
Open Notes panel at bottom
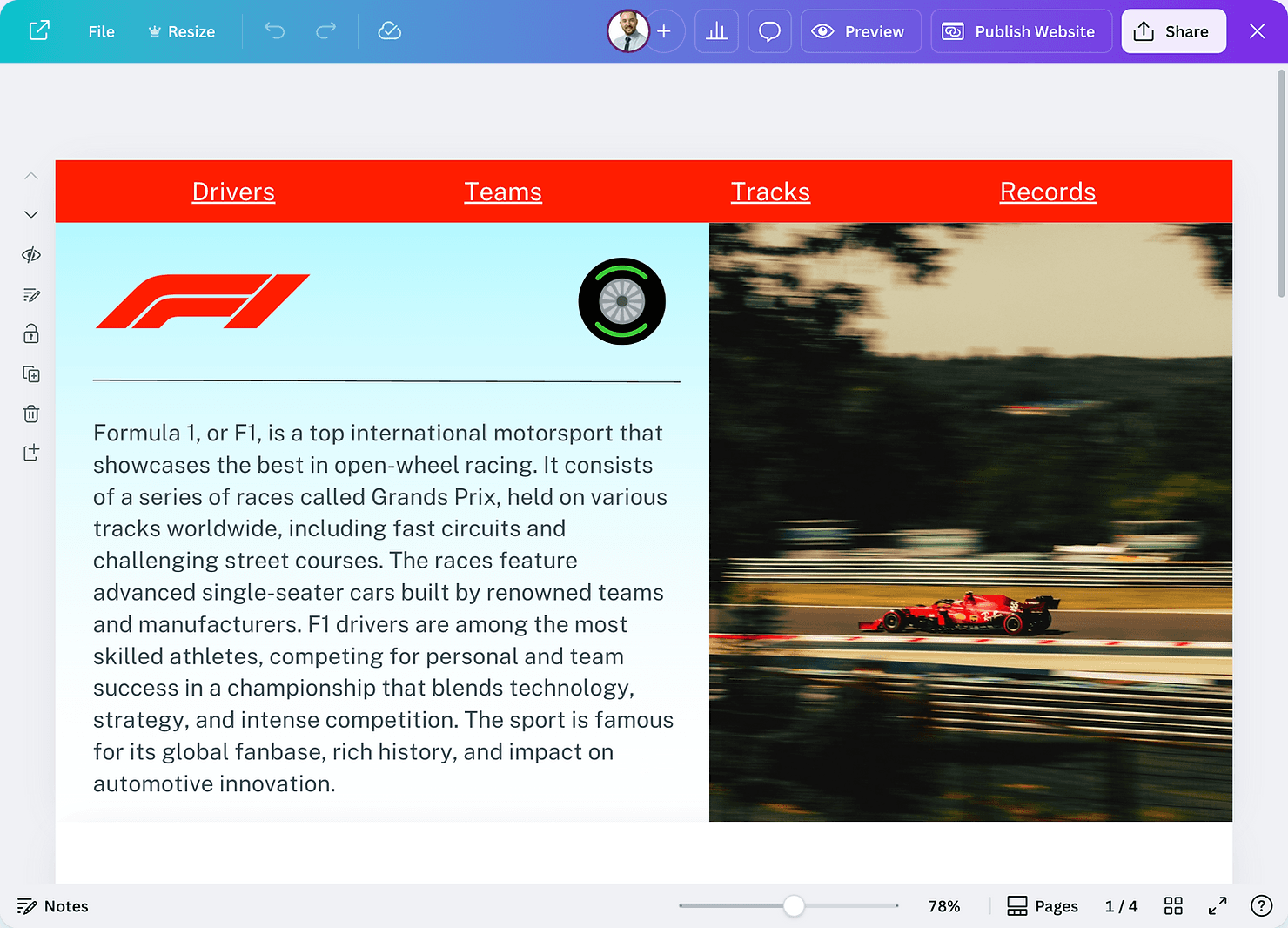coord(53,906)
